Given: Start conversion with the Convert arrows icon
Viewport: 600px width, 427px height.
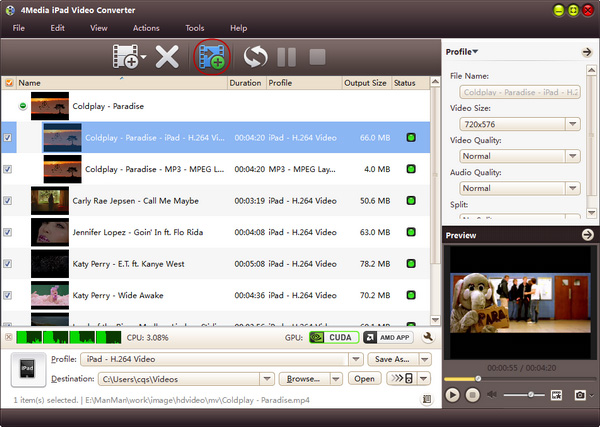Looking at the screenshot, I should (257, 57).
